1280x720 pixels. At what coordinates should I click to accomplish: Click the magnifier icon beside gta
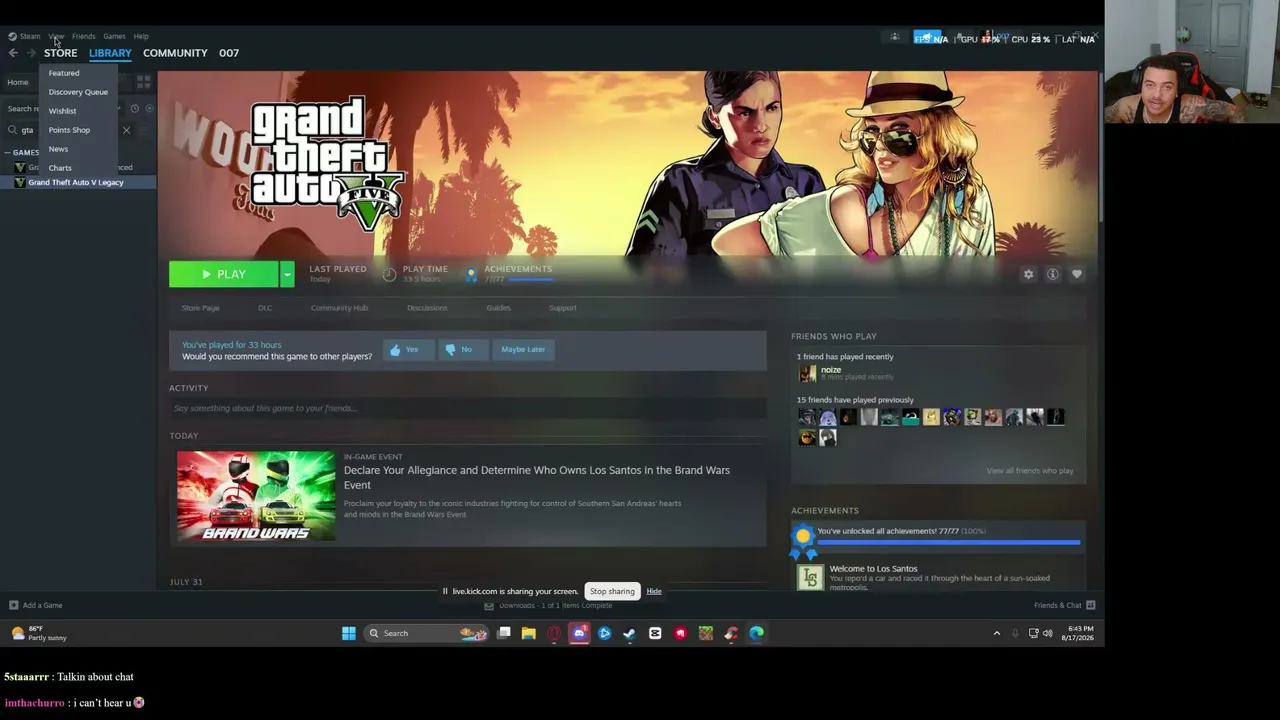coord(12,130)
